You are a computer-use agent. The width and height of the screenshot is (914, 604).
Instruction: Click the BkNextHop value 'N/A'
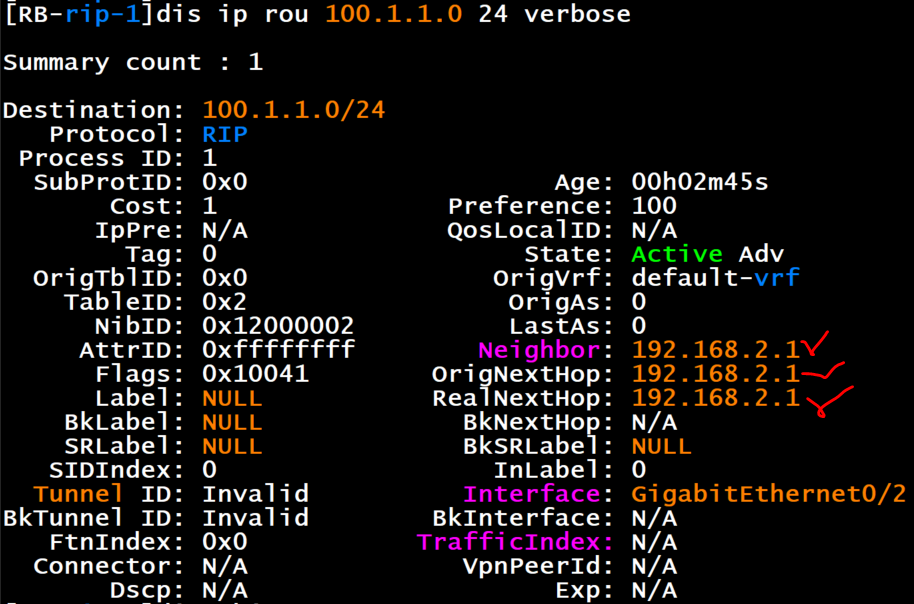pyautogui.click(x=654, y=422)
